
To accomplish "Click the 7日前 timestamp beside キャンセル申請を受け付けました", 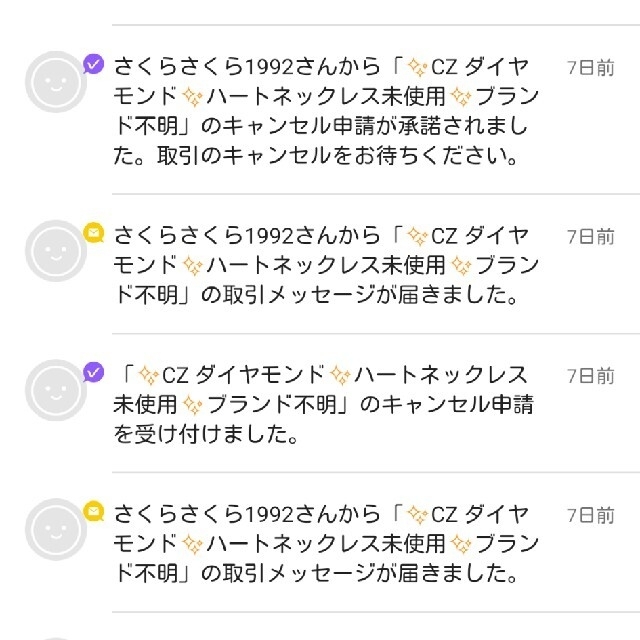I will click(591, 376).
